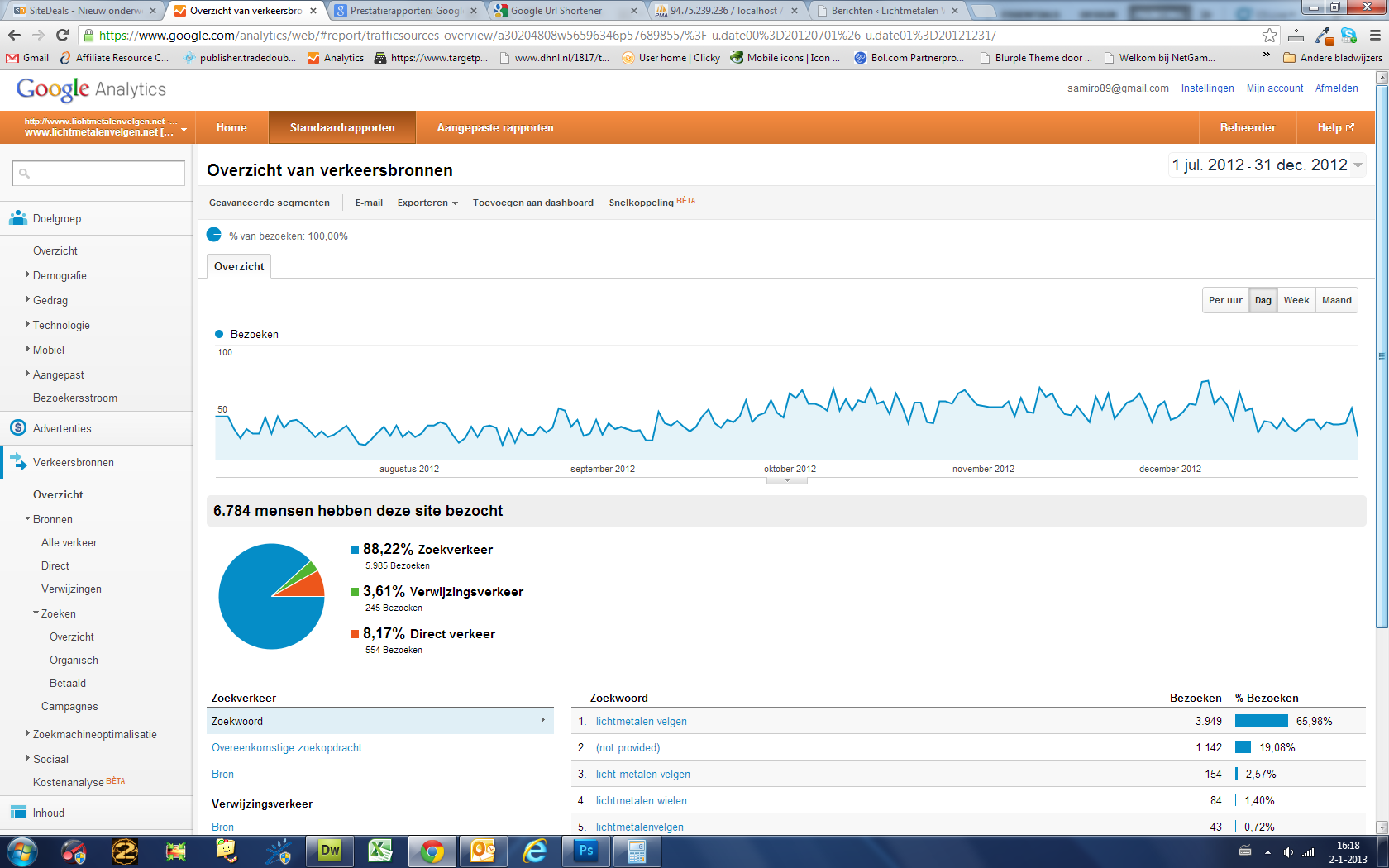Open the Instellingen link
The height and width of the screenshot is (868, 1389).
(1207, 88)
